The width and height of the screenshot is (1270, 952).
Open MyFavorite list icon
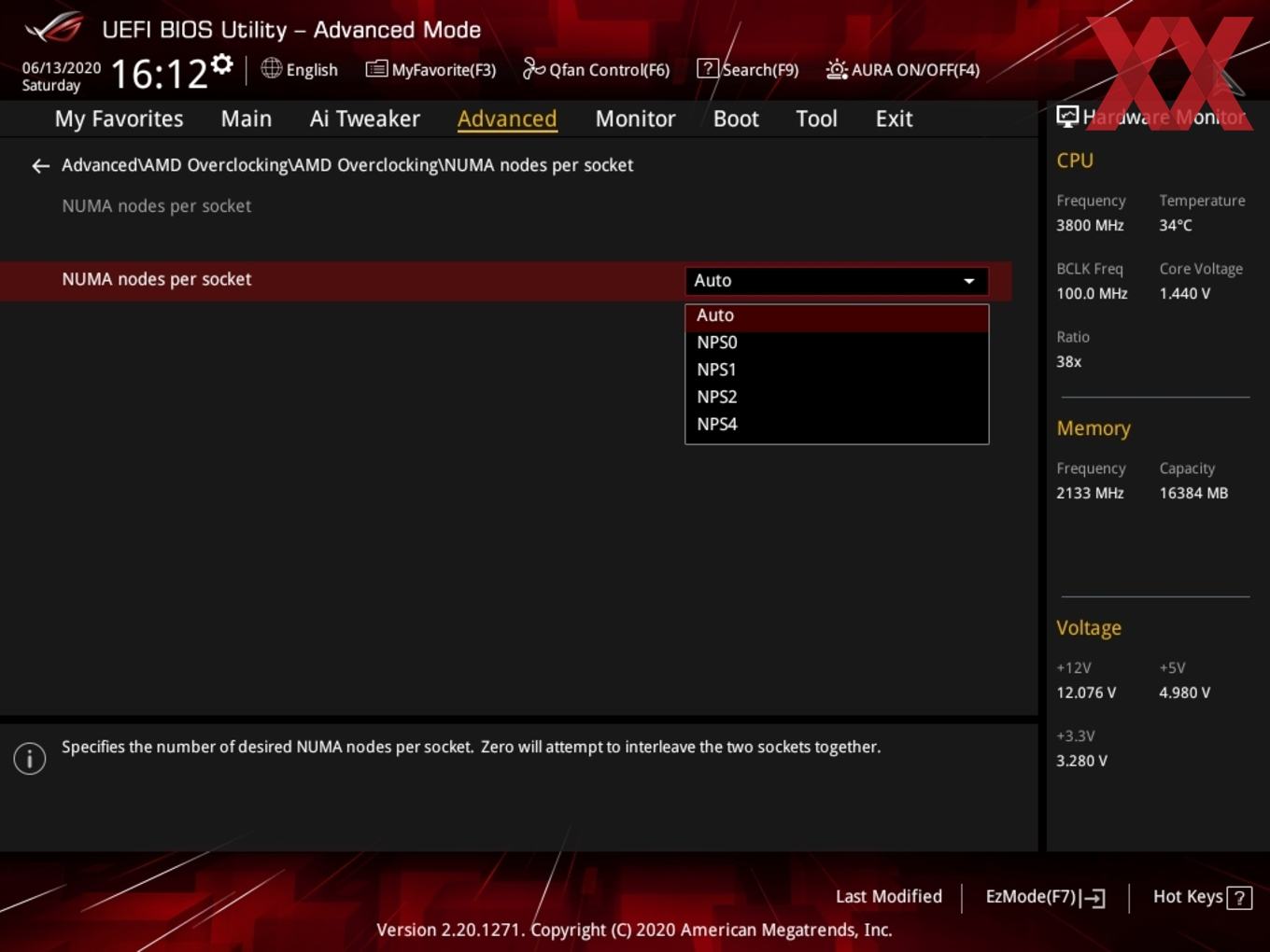[x=376, y=68]
